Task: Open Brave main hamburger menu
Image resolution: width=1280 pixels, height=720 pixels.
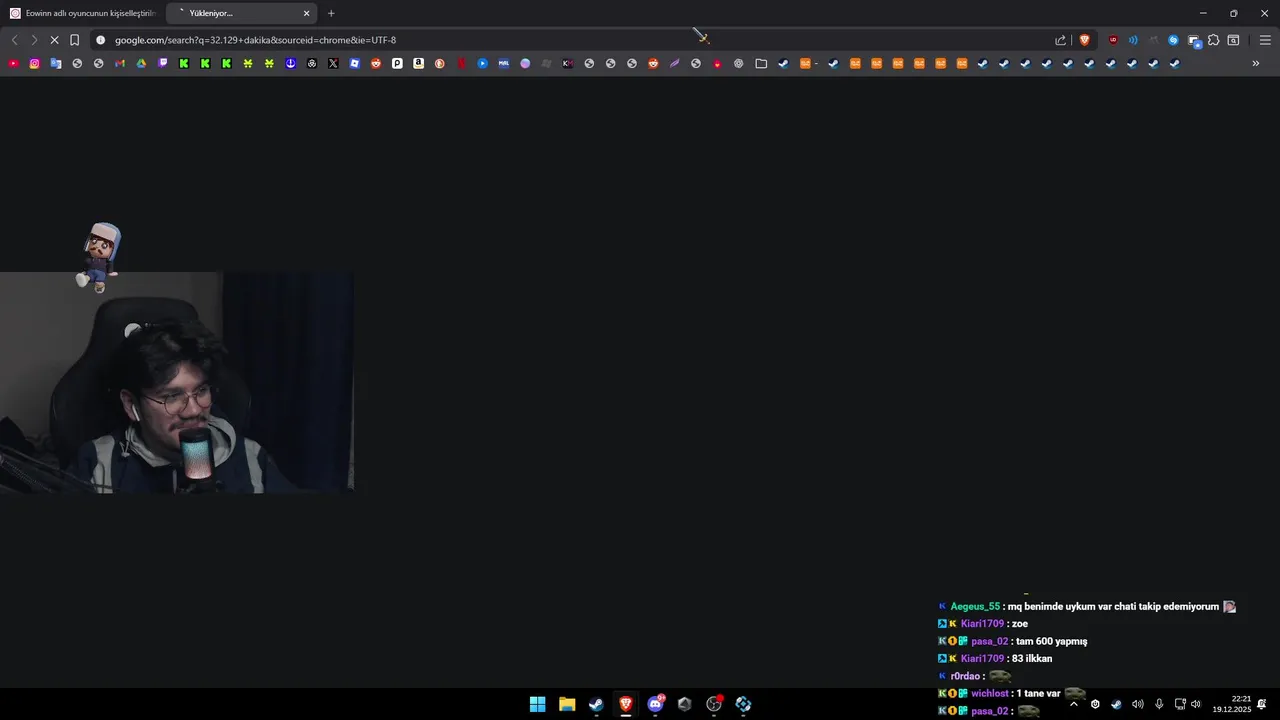Action: coord(1265,40)
